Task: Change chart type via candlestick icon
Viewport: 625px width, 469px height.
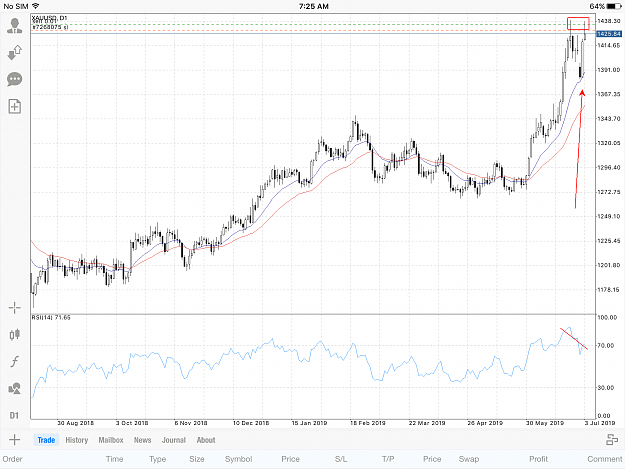Action: click(15, 335)
